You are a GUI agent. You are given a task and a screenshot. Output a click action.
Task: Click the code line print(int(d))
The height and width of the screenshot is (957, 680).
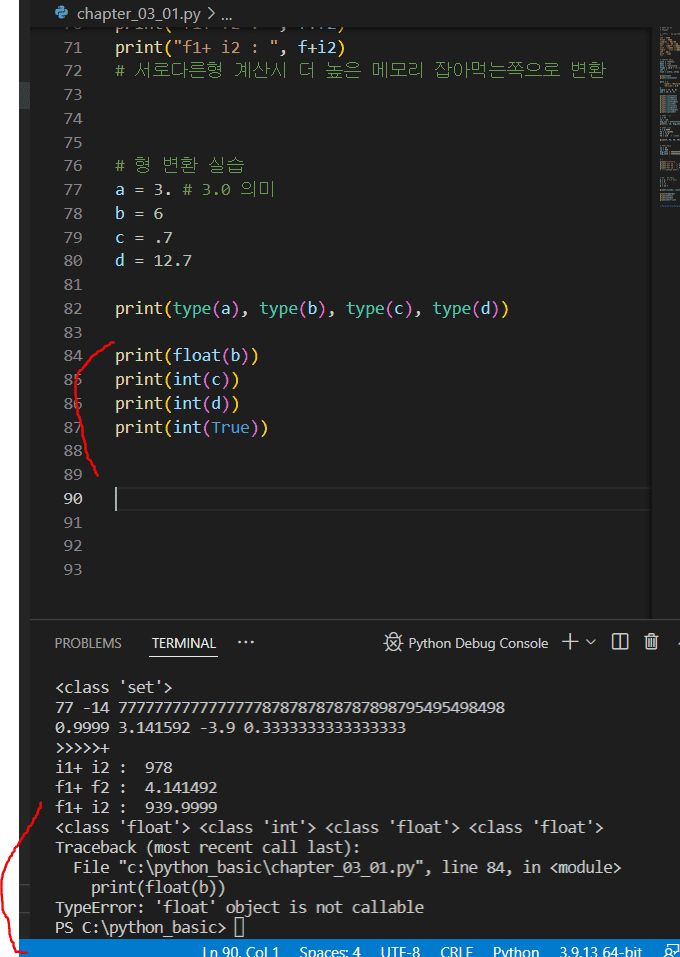click(x=177, y=403)
